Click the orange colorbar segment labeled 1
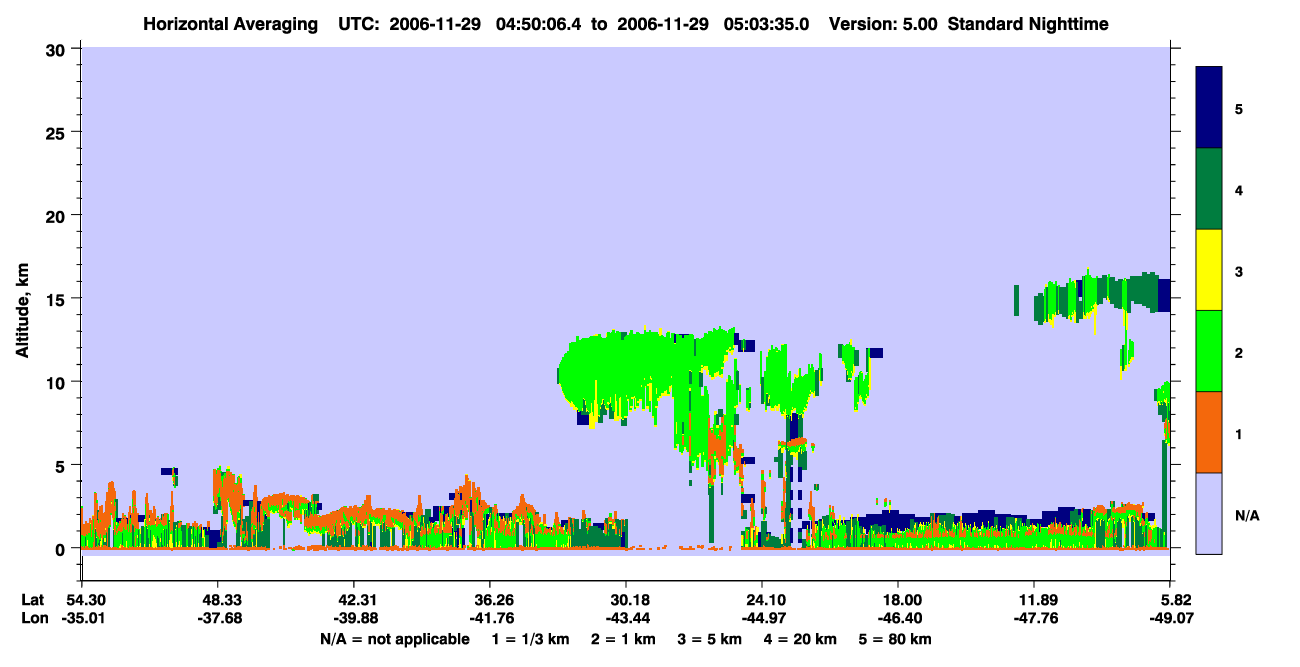This screenshot has width=1300, height=667. (1209, 432)
